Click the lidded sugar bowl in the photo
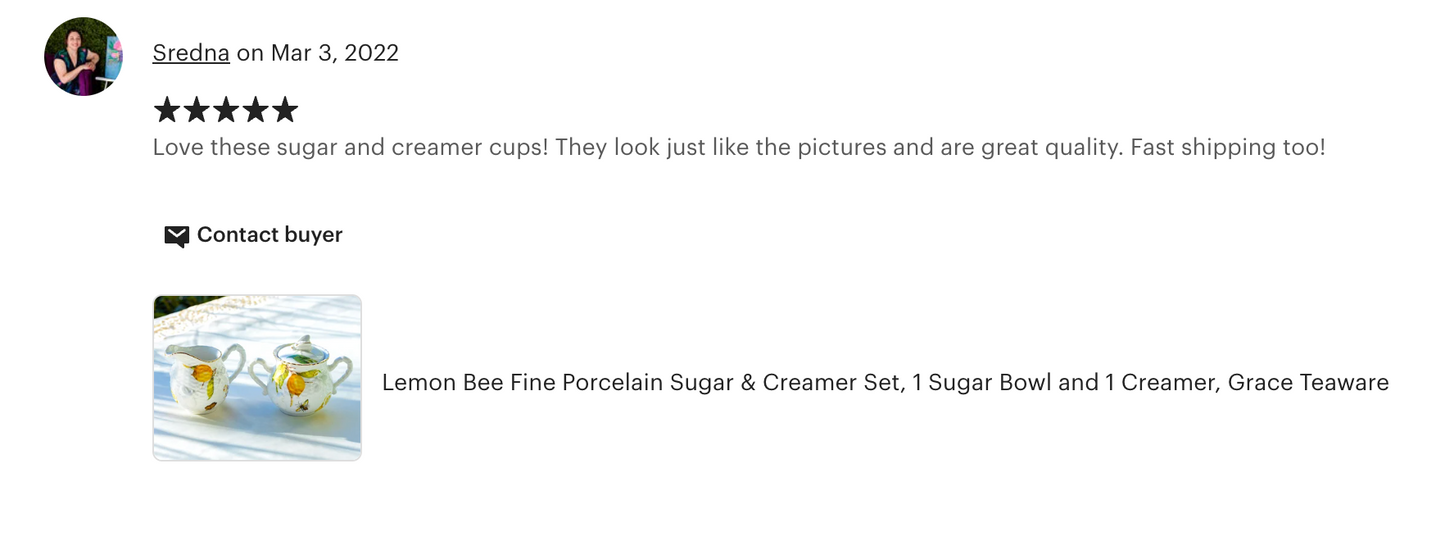 tap(299, 377)
